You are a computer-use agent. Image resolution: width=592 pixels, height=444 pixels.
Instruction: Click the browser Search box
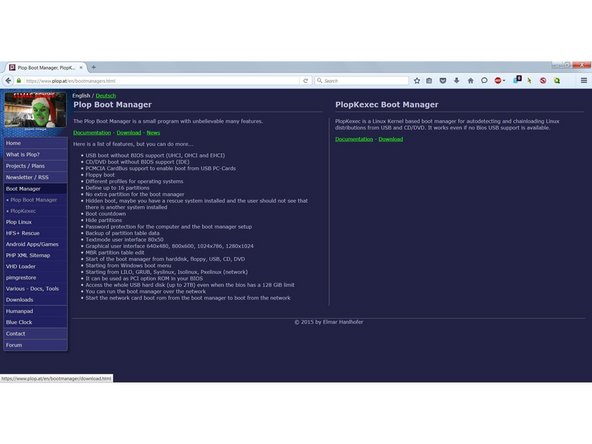coord(362,80)
